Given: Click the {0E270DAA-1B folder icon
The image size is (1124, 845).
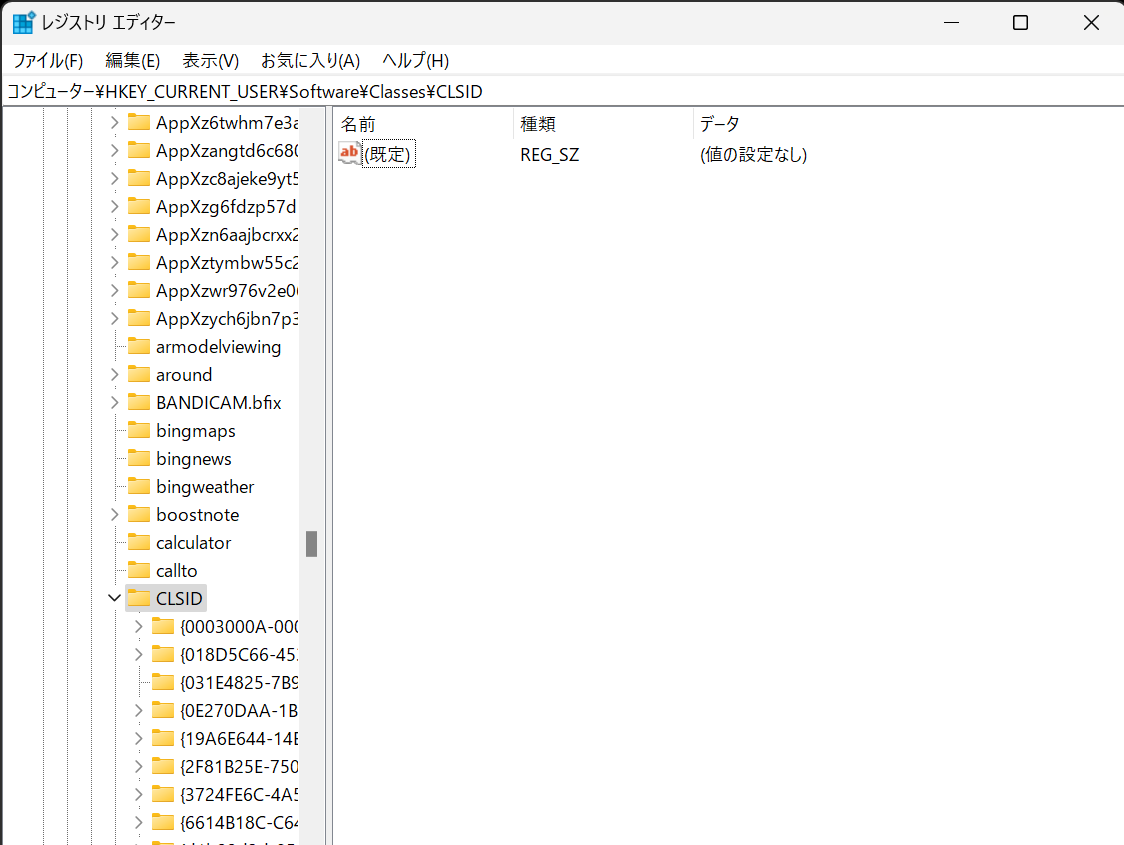Looking at the screenshot, I should point(163,710).
